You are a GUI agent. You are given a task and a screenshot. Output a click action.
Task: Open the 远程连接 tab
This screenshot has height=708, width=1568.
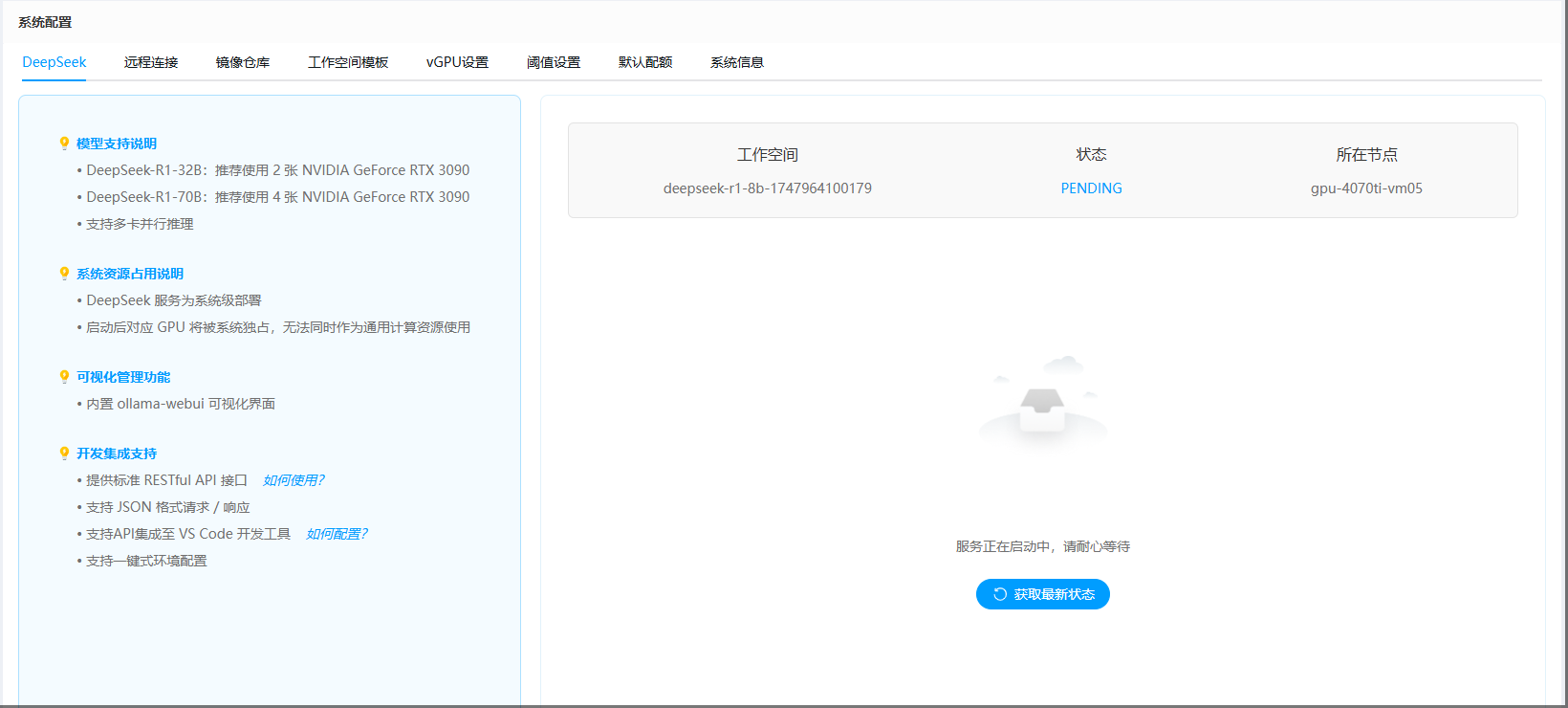(x=151, y=62)
